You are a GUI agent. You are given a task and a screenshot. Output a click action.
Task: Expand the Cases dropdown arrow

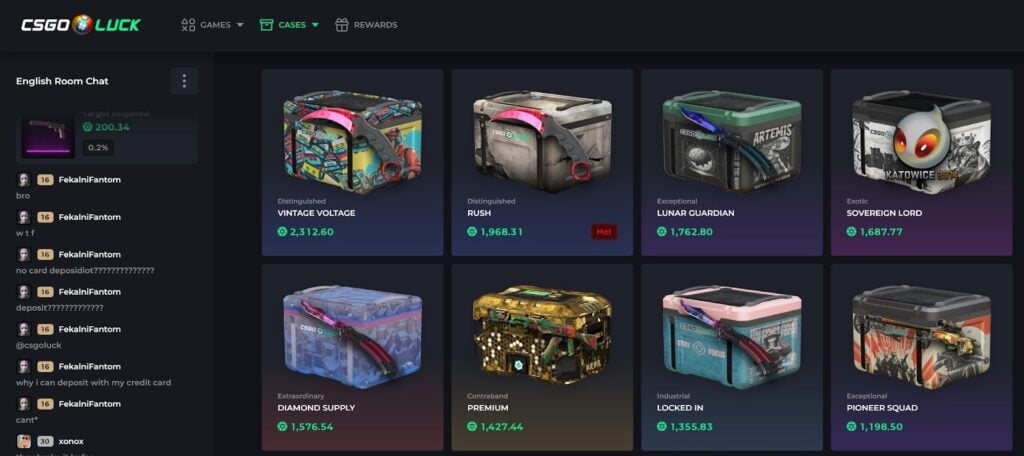tap(315, 25)
